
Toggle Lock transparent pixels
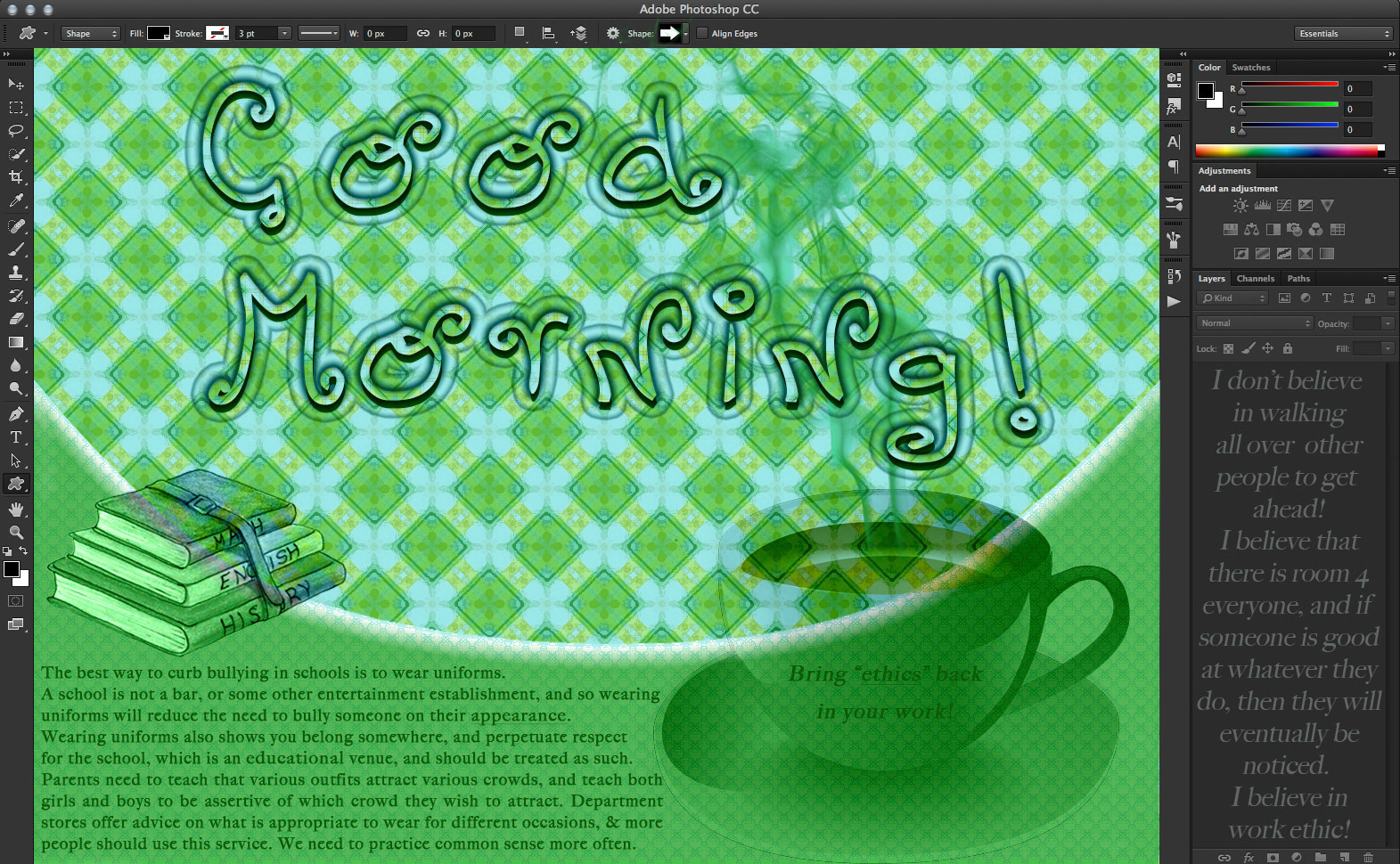[x=1228, y=349]
